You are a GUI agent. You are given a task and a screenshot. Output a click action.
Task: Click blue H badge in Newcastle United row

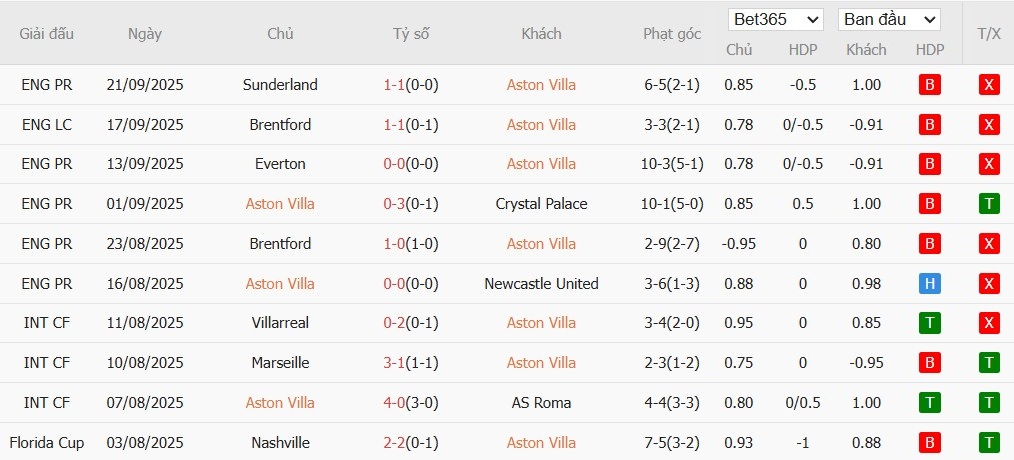coord(929,284)
